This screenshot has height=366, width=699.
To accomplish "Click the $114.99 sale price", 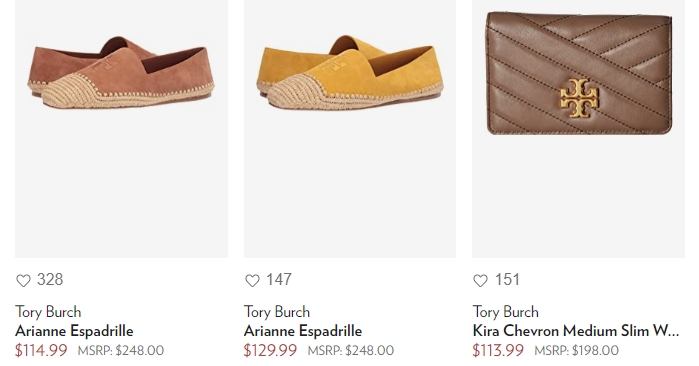I will 41,350.
